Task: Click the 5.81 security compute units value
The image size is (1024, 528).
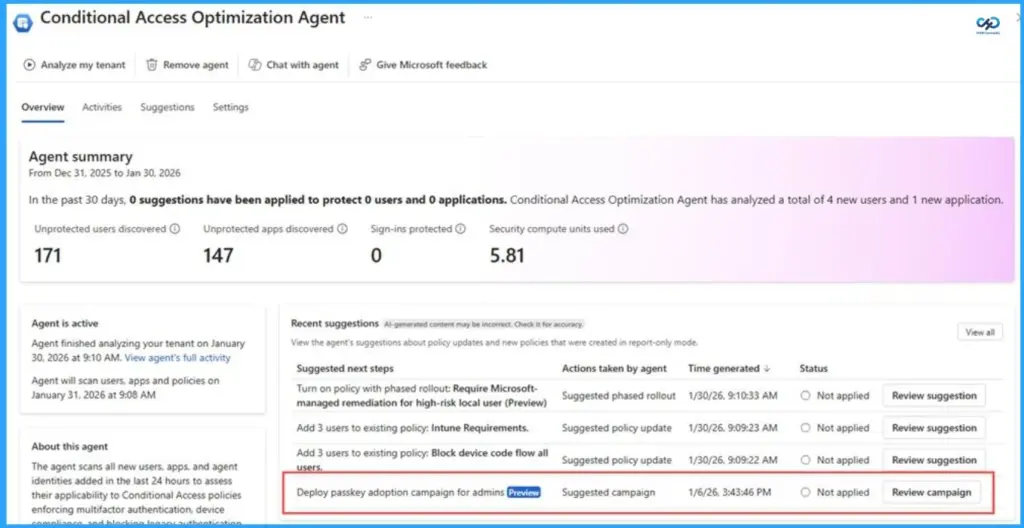Action: (507, 256)
